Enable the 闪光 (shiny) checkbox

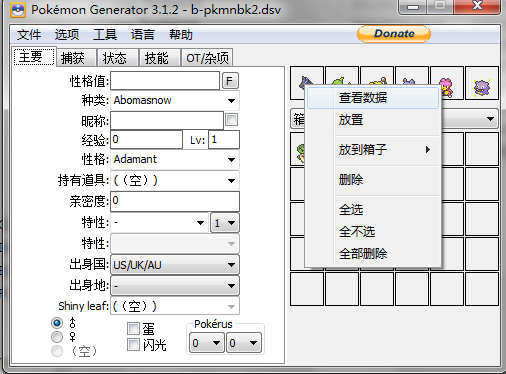[x=133, y=344]
